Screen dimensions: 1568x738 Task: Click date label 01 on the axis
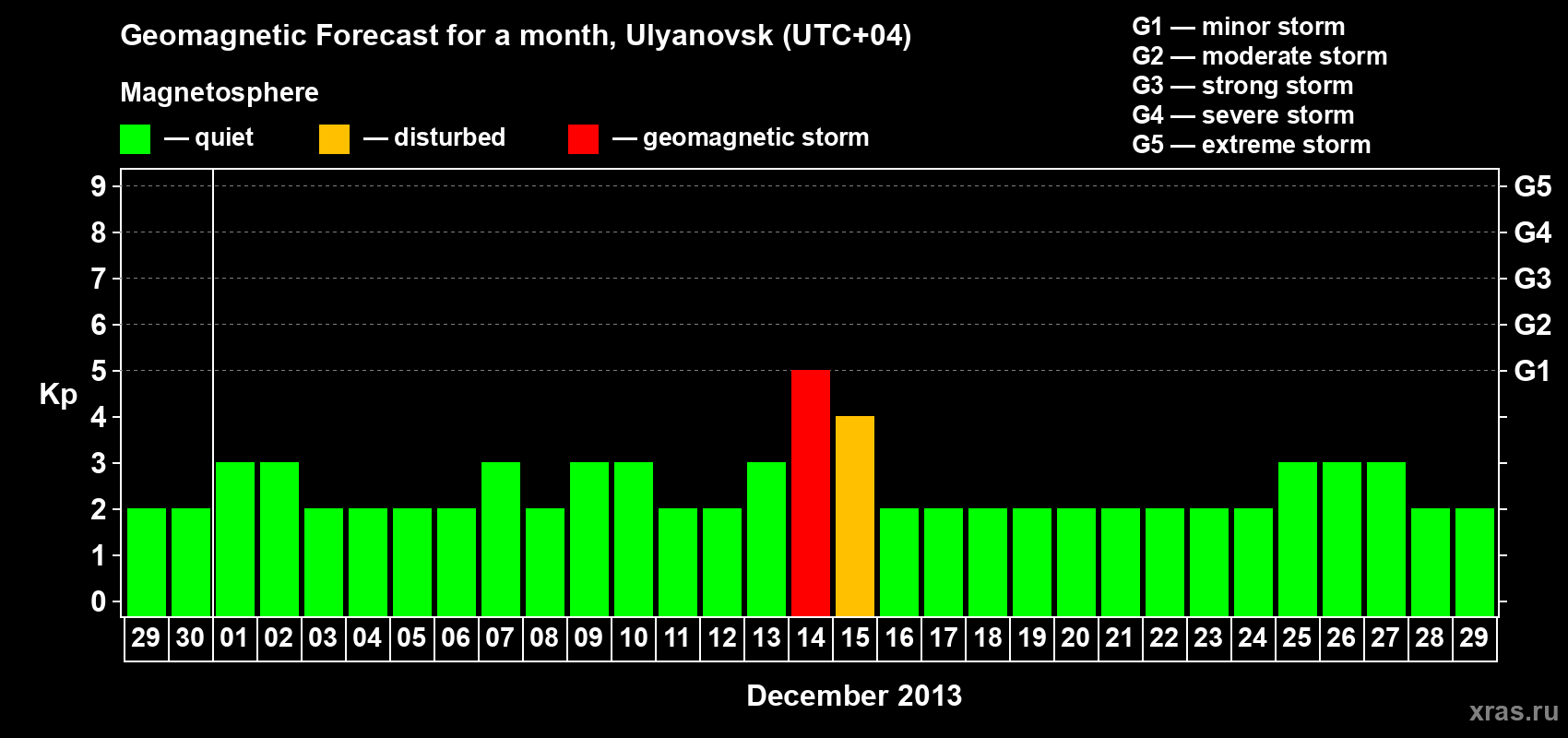[x=234, y=637]
